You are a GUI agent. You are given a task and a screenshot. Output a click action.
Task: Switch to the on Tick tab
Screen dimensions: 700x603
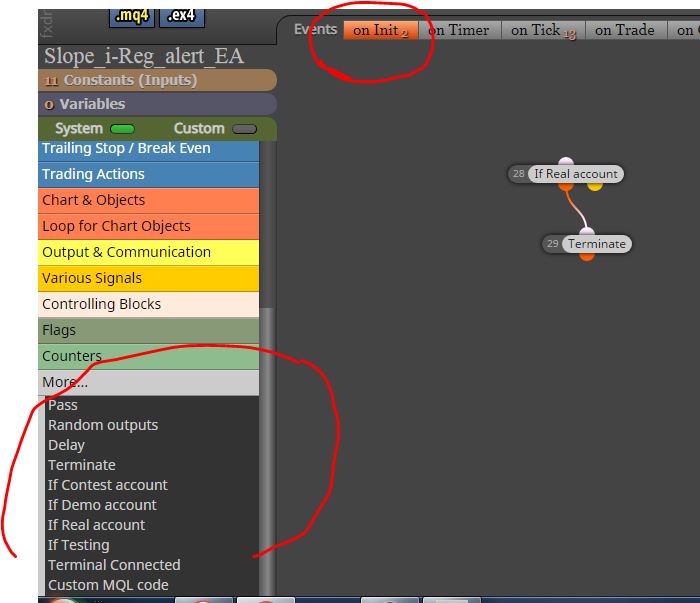(x=543, y=30)
